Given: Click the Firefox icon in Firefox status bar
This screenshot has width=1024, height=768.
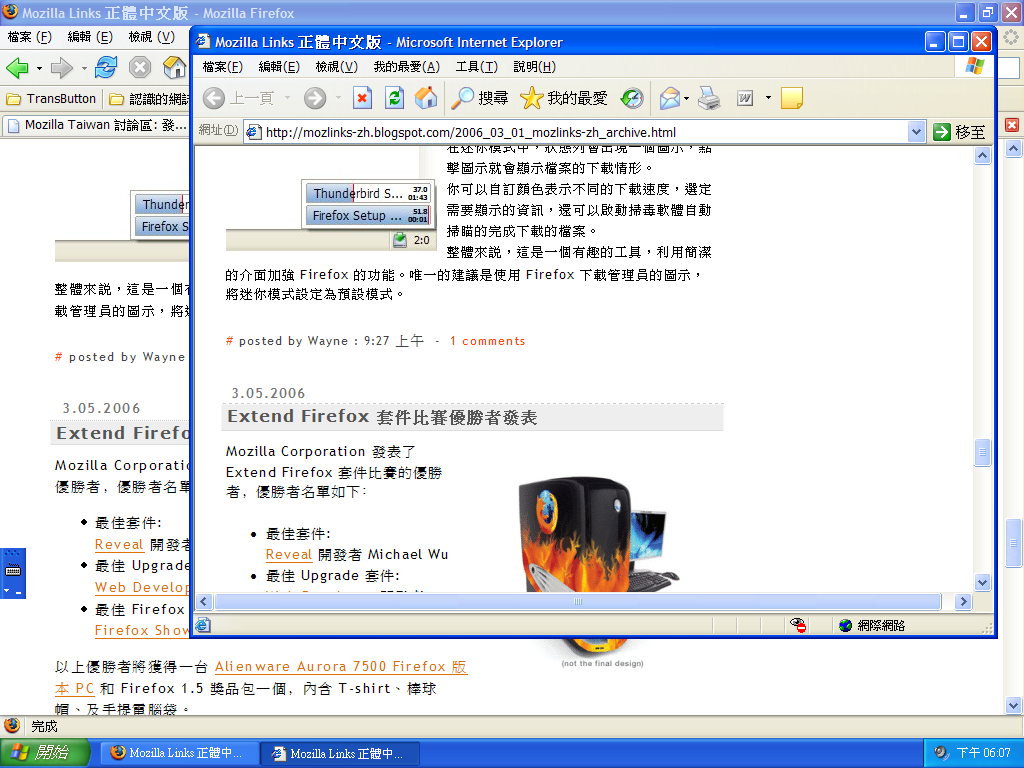Looking at the screenshot, I should [x=12, y=726].
